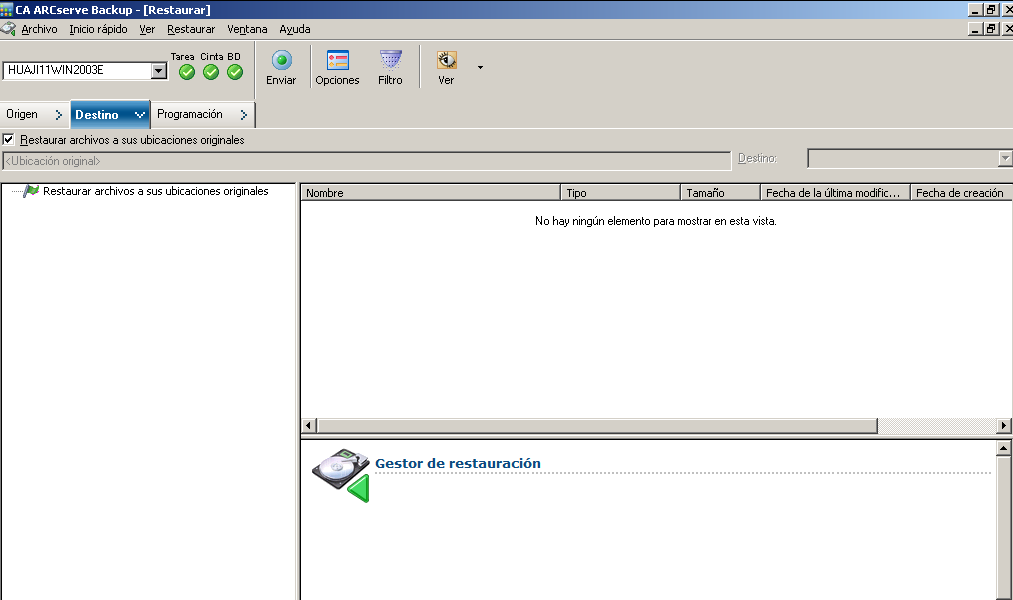Select the restore to original locations tree item
1013x600 pixels.
click(x=155, y=191)
